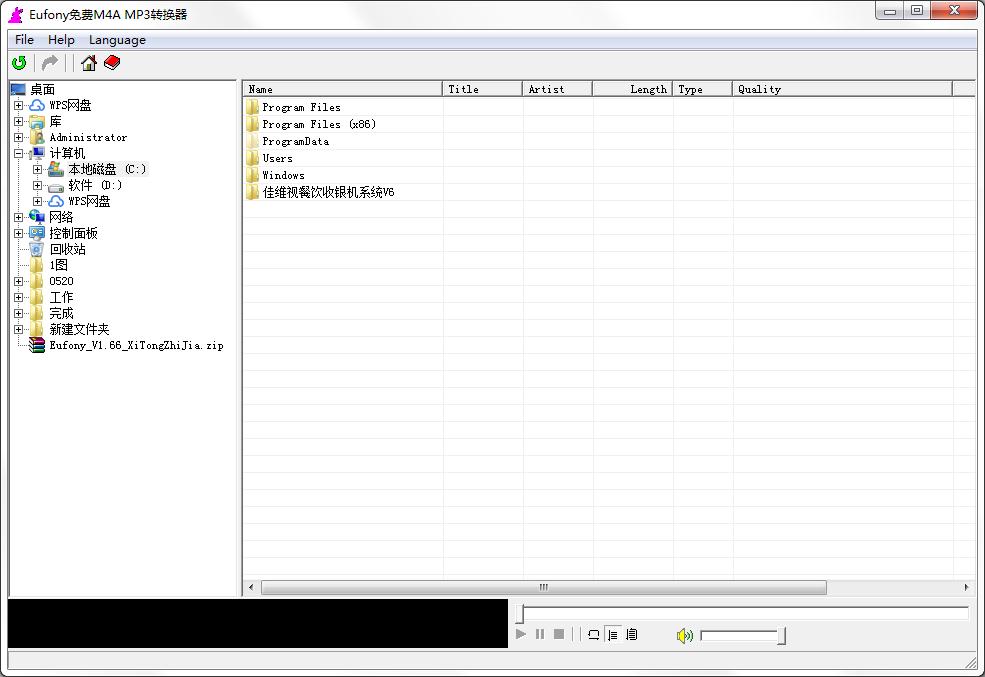This screenshot has width=985, height=677.
Task: Click the black video display area
Action: (x=258, y=623)
